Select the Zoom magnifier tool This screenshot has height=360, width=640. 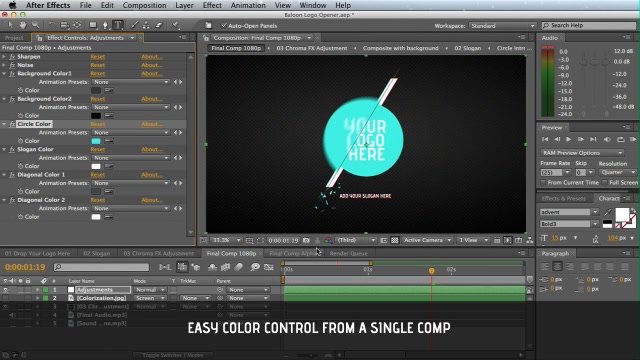36,25
